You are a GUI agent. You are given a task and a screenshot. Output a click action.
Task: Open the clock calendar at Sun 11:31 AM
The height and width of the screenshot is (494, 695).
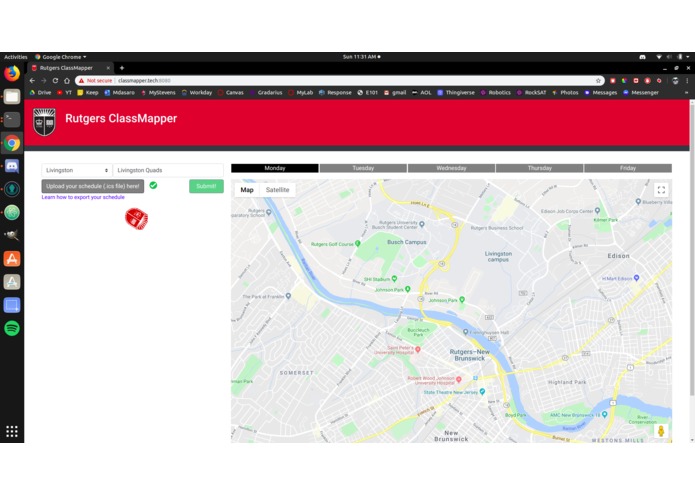click(x=361, y=57)
